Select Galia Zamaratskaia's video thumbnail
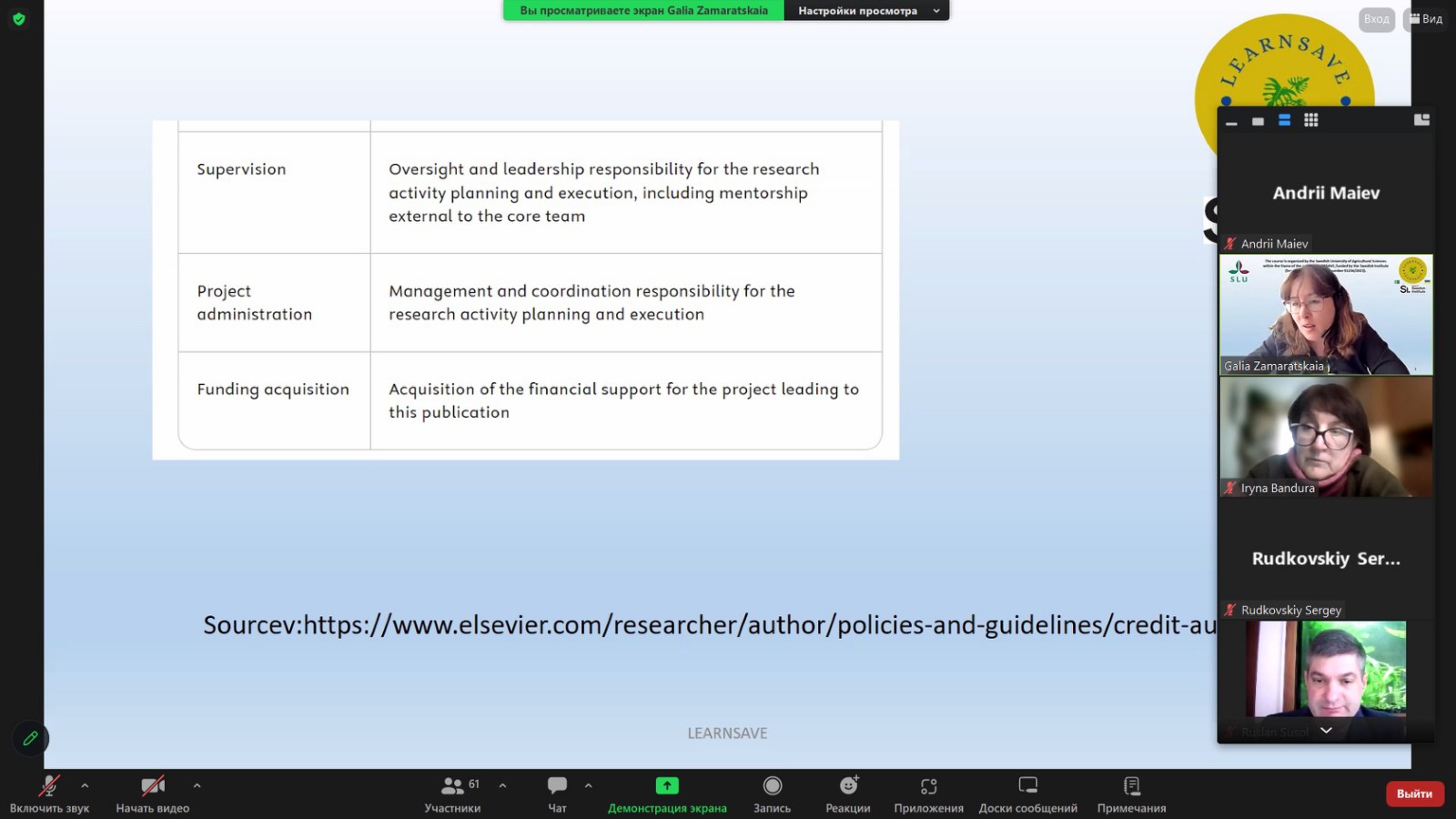The image size is (1456, 819). point(1326,315)
